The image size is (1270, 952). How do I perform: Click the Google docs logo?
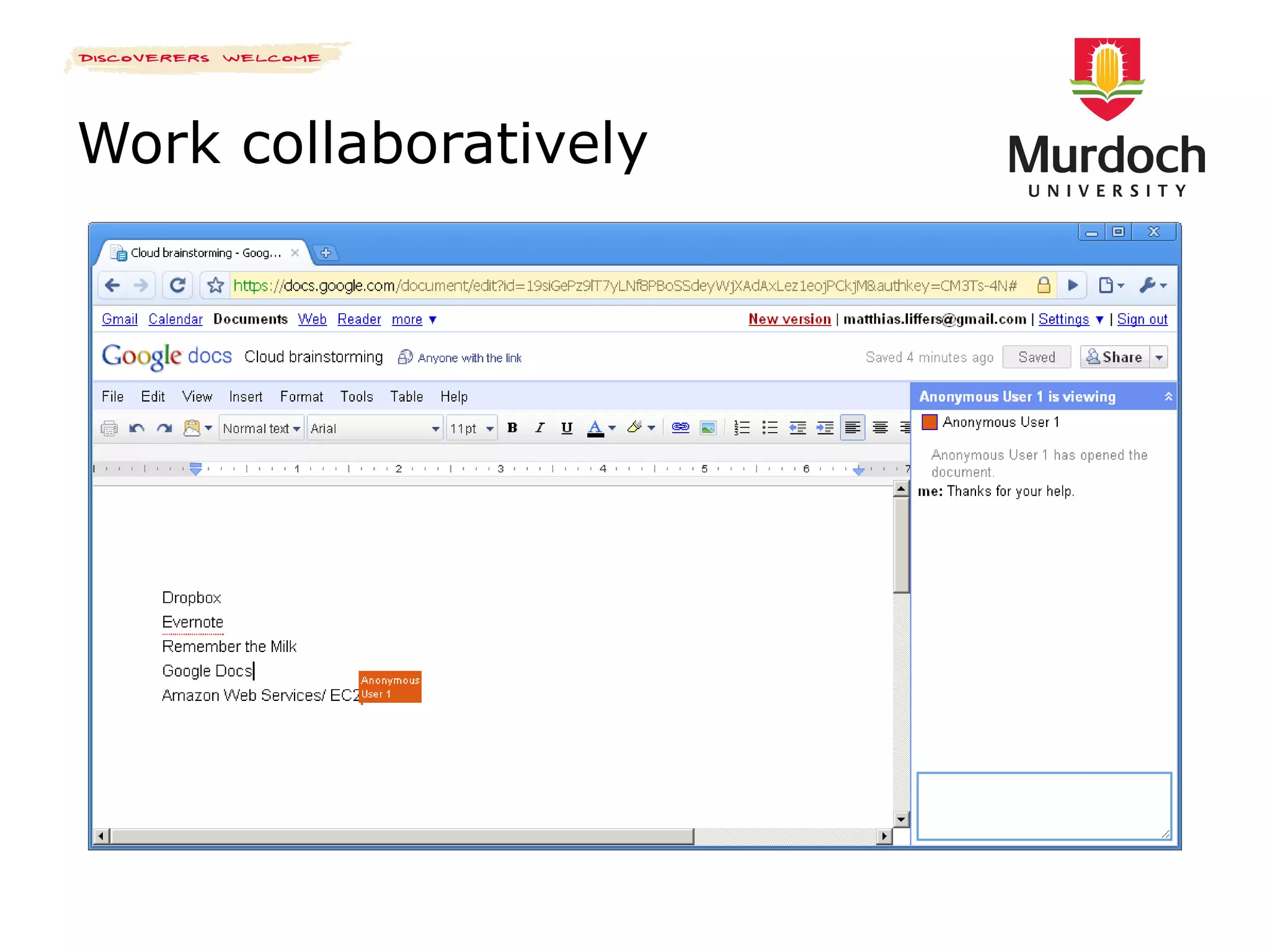tap(167, 356)
